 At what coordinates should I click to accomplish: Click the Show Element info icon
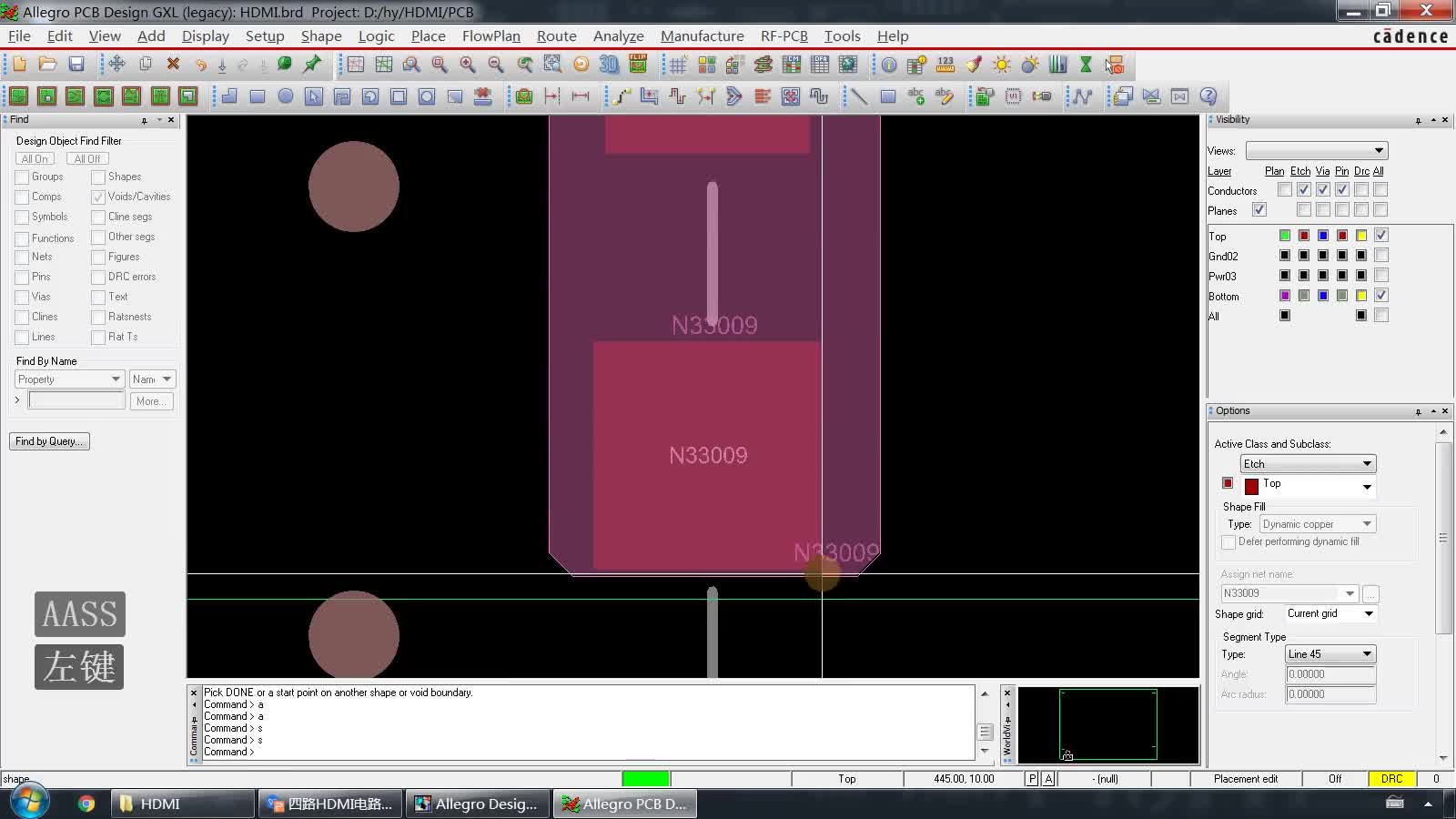click(x=889, y=65)
